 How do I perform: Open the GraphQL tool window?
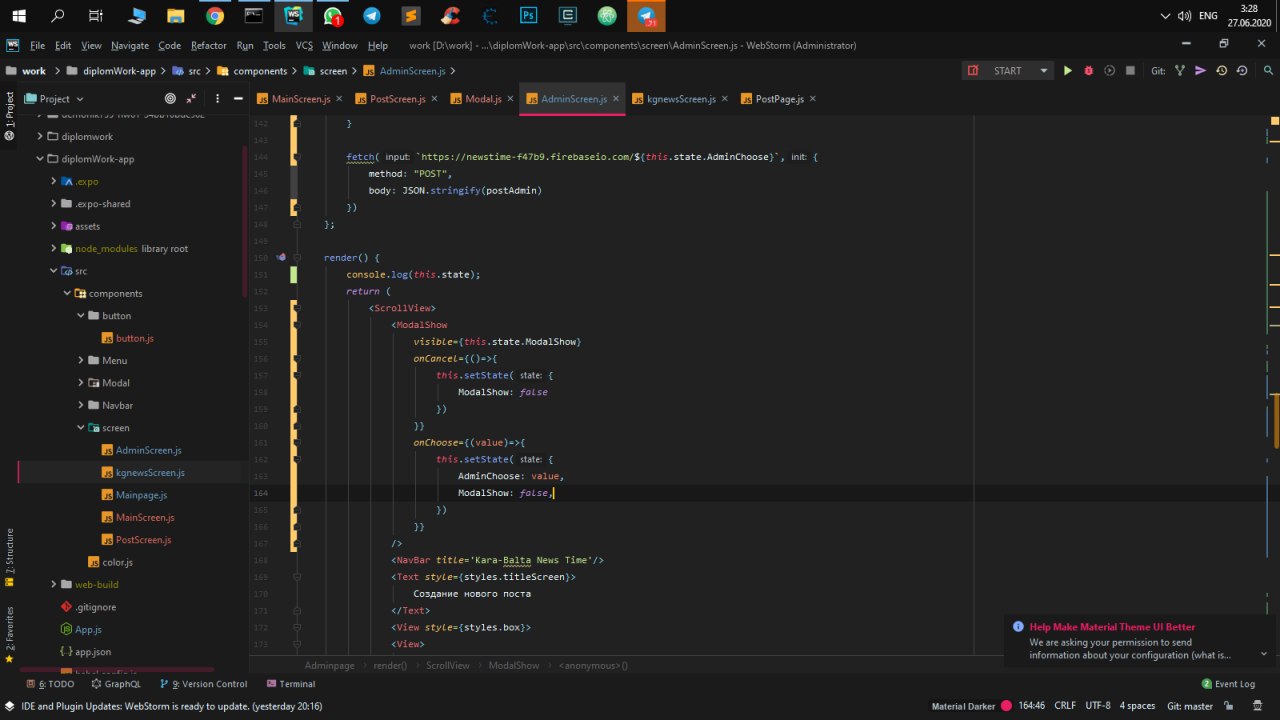point(115,684)
